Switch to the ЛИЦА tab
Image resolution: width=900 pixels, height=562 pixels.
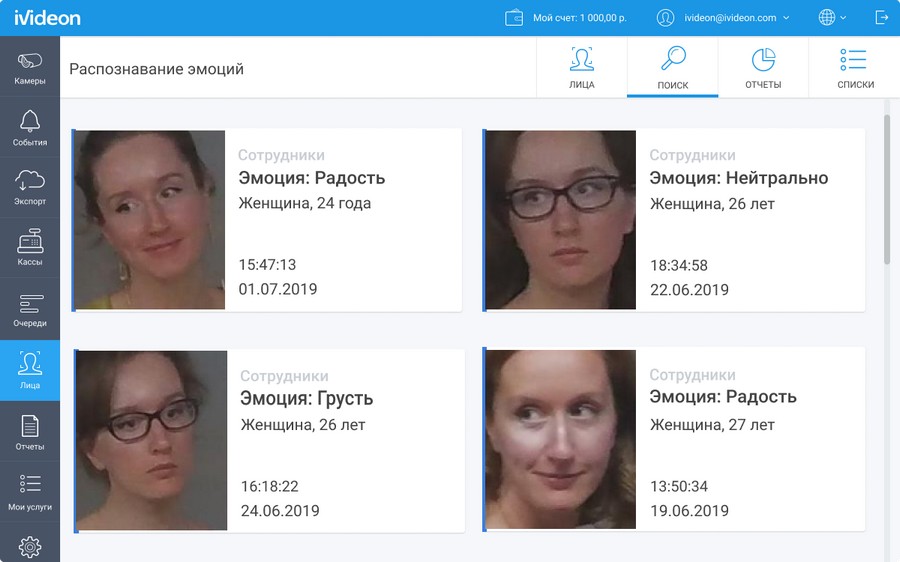[582, 68]
